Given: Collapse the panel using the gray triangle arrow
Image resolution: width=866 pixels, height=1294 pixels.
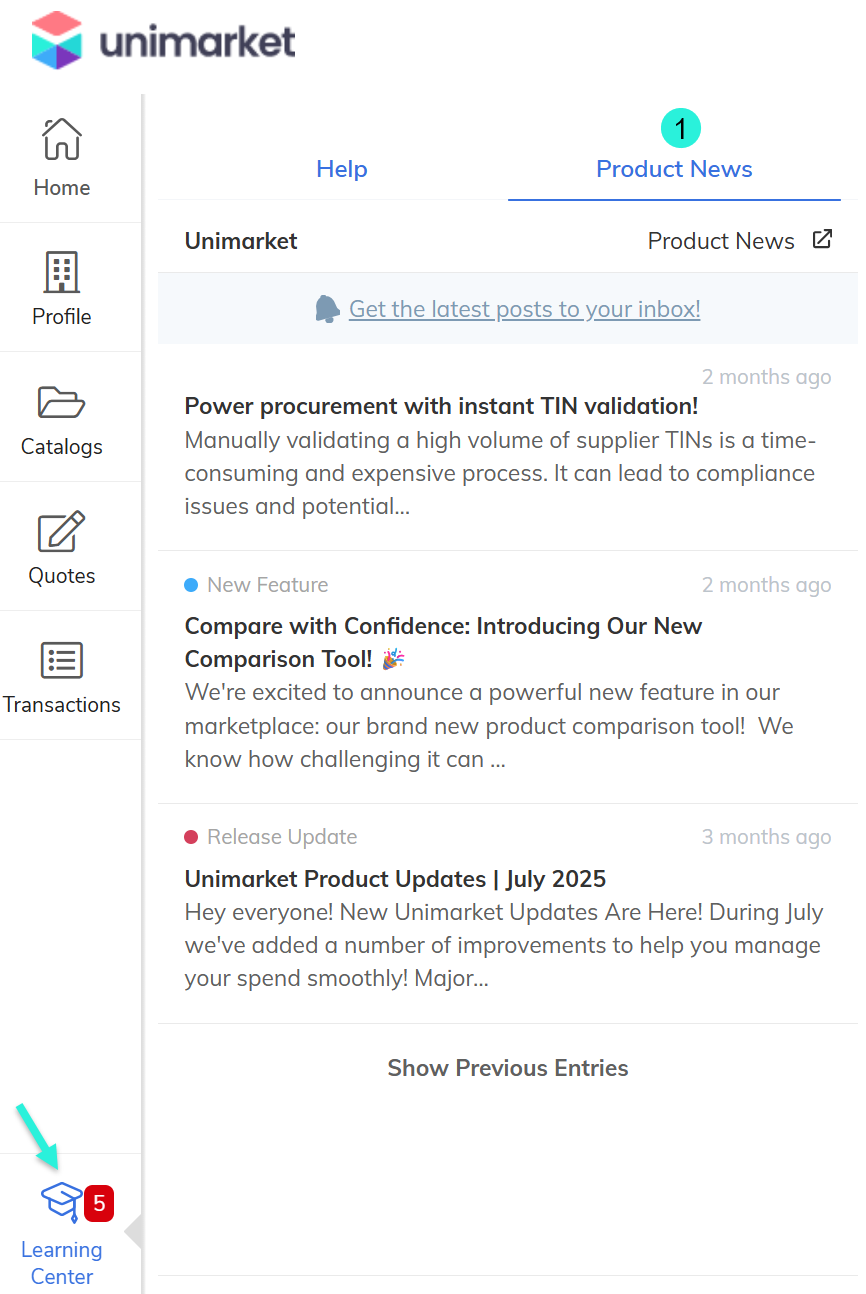Looking at the screenshot, I should click(x=133, y=1232).
